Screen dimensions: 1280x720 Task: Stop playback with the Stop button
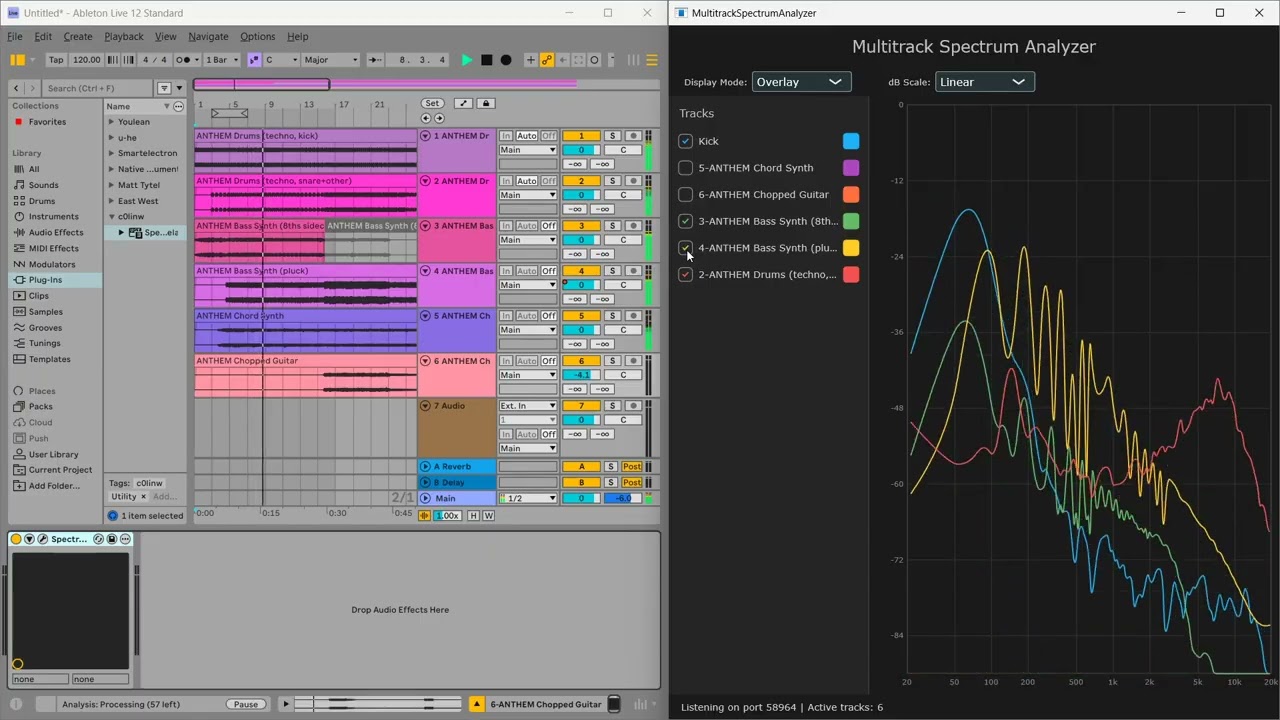coord(487,60)
